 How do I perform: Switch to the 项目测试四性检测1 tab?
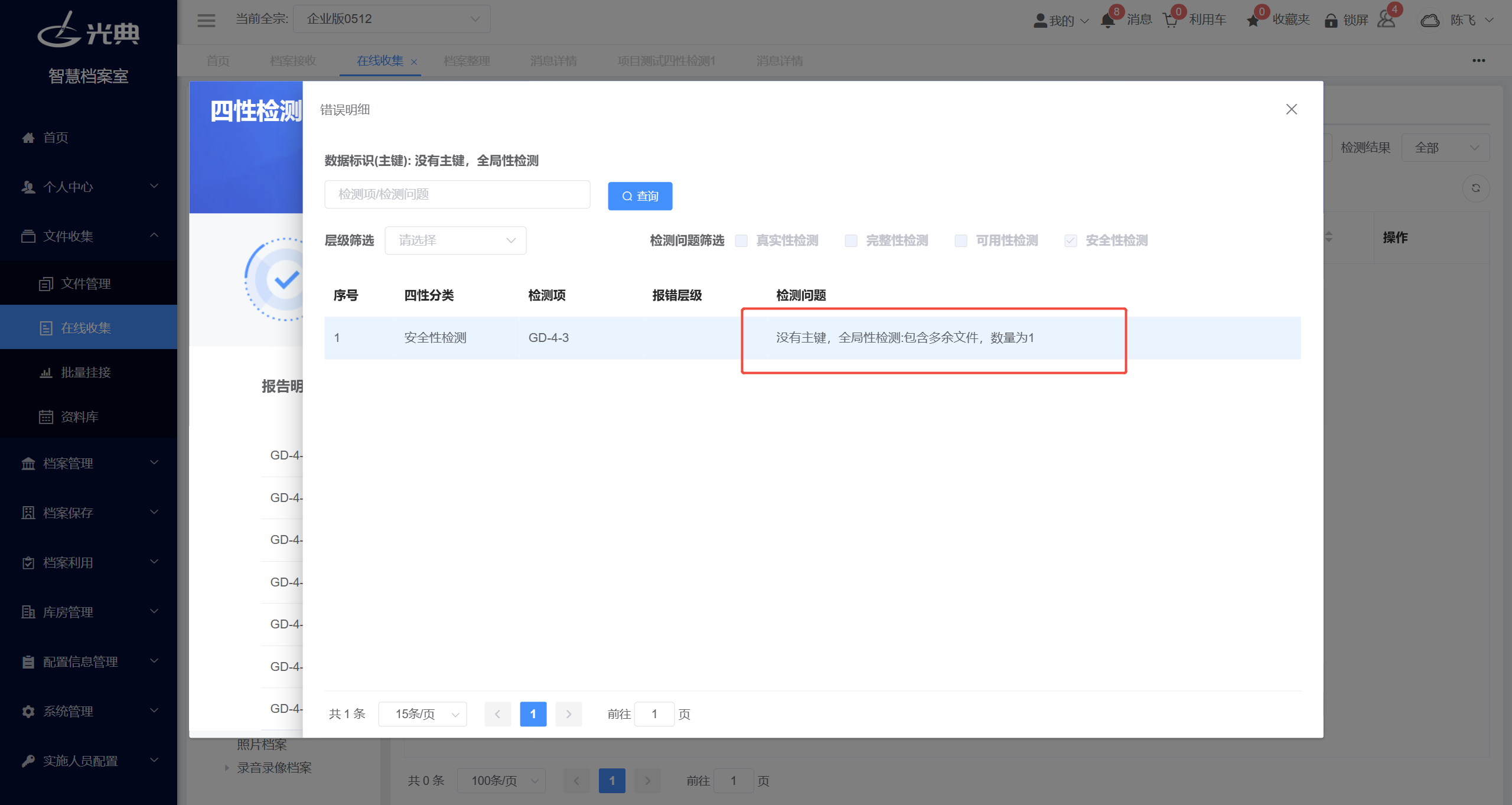pyautogui.click(x=666, y=61)
